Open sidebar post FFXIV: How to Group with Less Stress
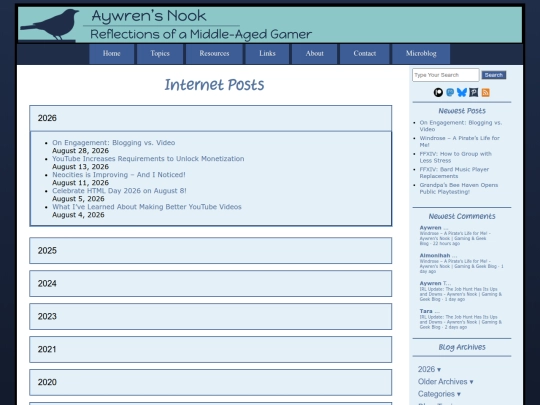540x405 pixels. [x=455, y=157]
